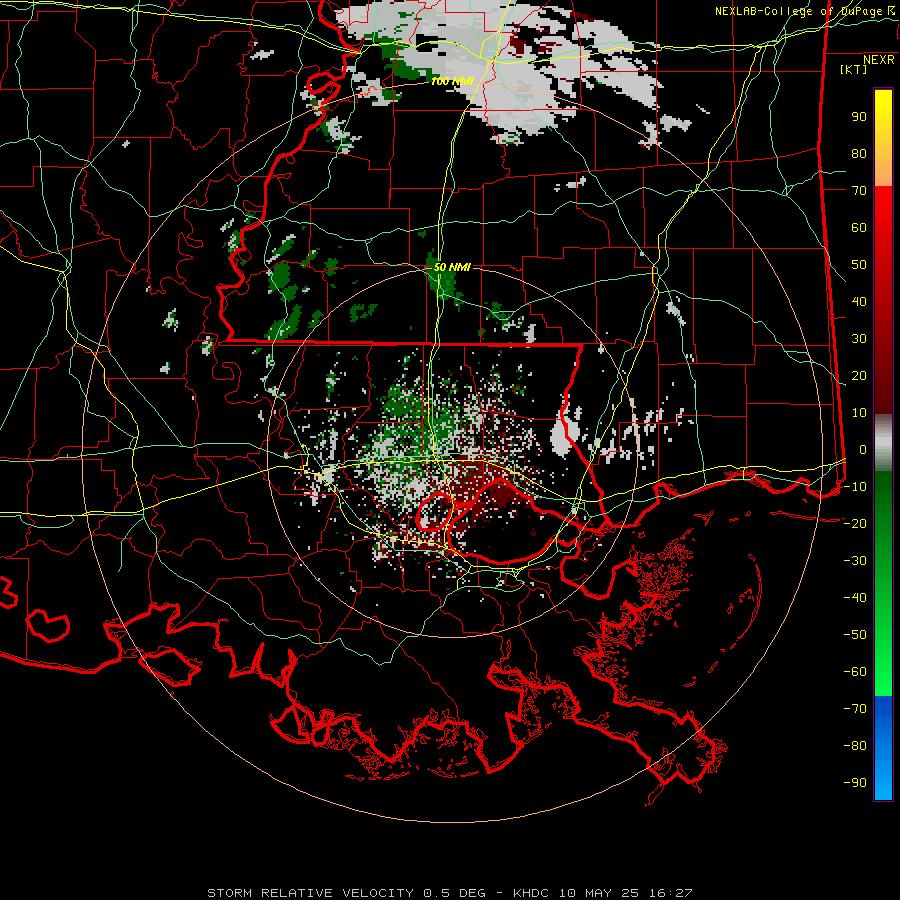Click the Storm Relative Velocity caption
This screenshot has width=900, height=900.
point(449,893)
